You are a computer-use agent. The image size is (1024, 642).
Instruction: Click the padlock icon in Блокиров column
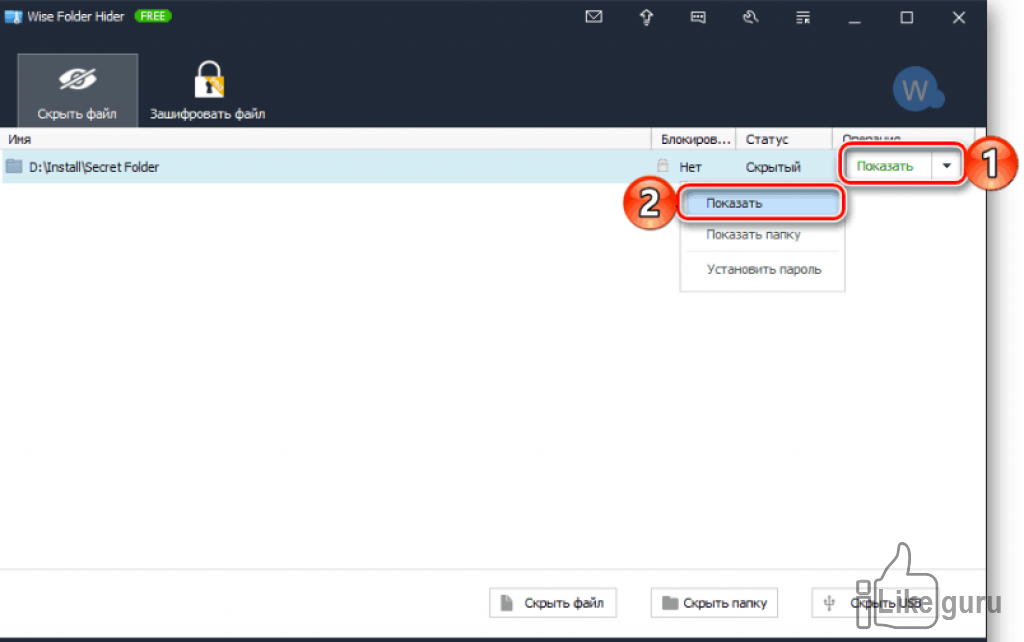[663, 166]
